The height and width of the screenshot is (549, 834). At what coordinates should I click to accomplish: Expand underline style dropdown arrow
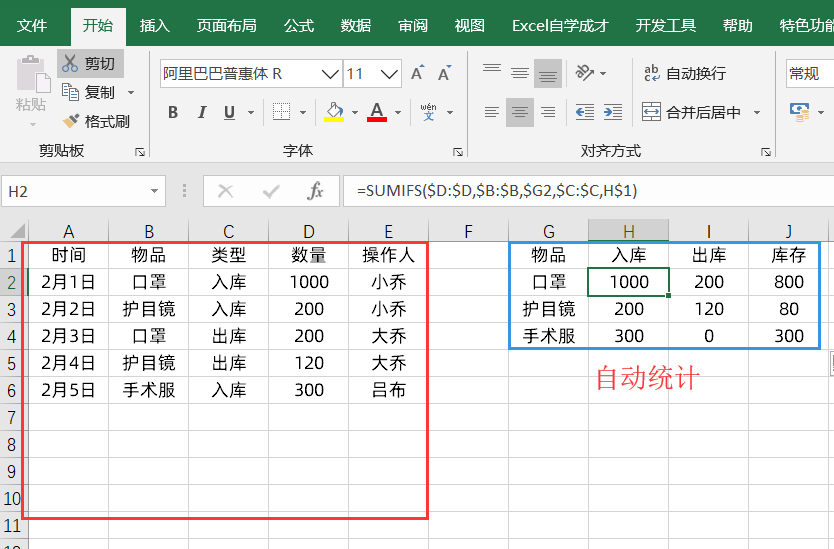pyautogui.click(x=251, y=112)
